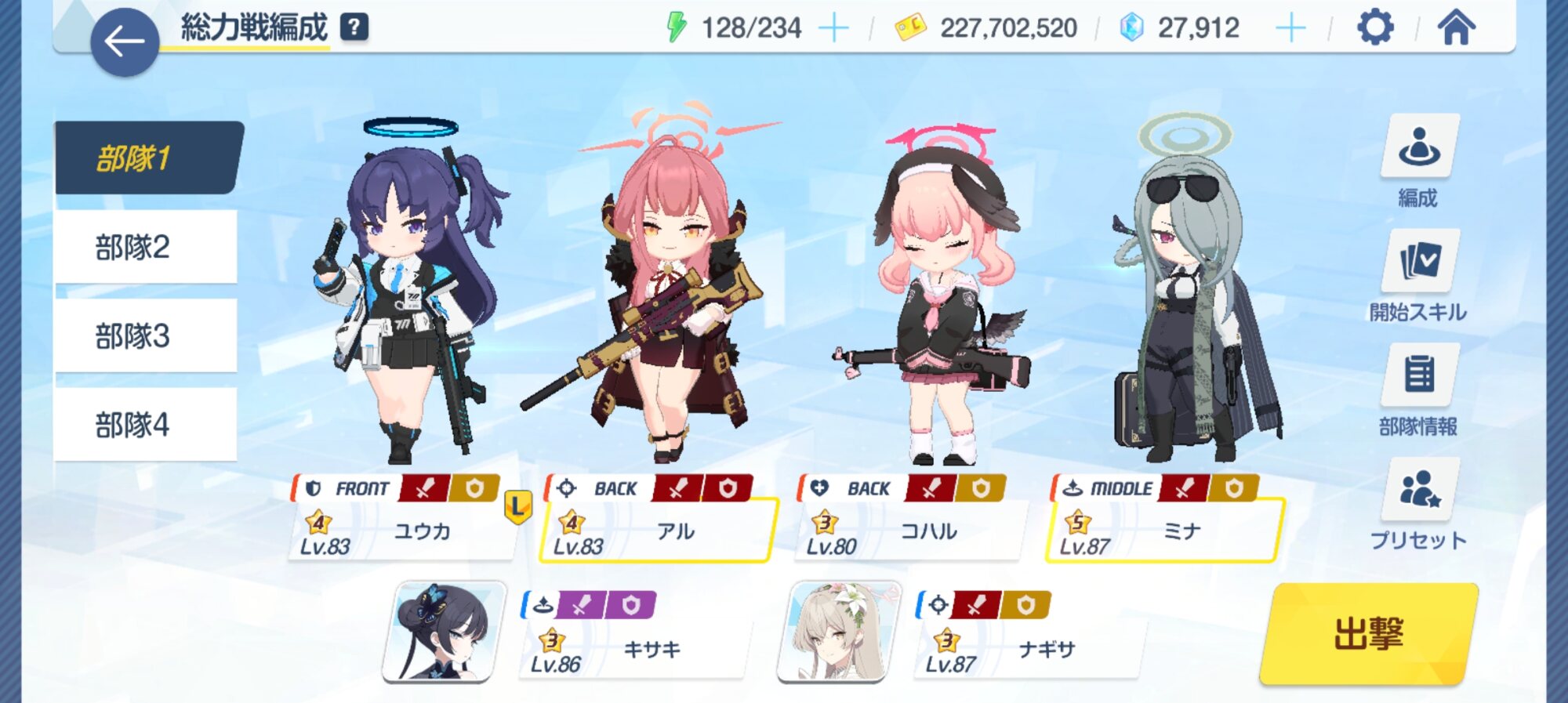Open settings gear icon
Viewport: 1568px width, 703px height.
click(x=1375, y=28)
